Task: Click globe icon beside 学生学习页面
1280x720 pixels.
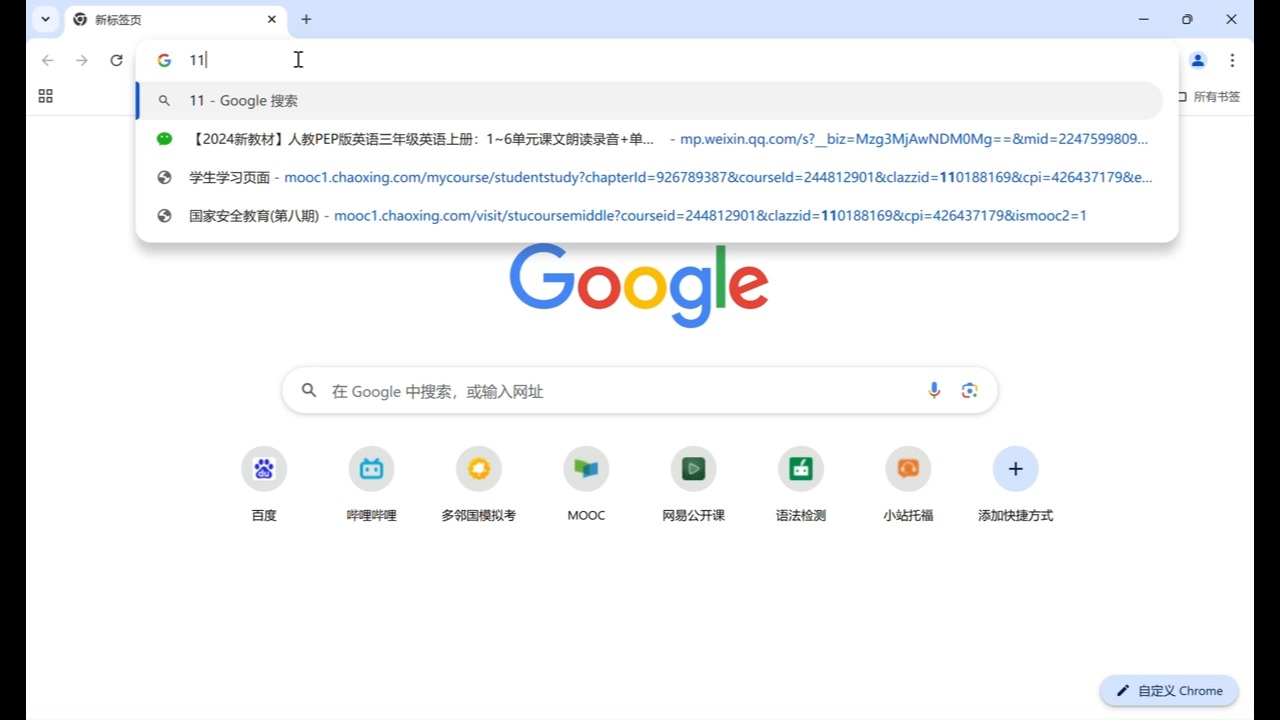Action: [165, 177]
